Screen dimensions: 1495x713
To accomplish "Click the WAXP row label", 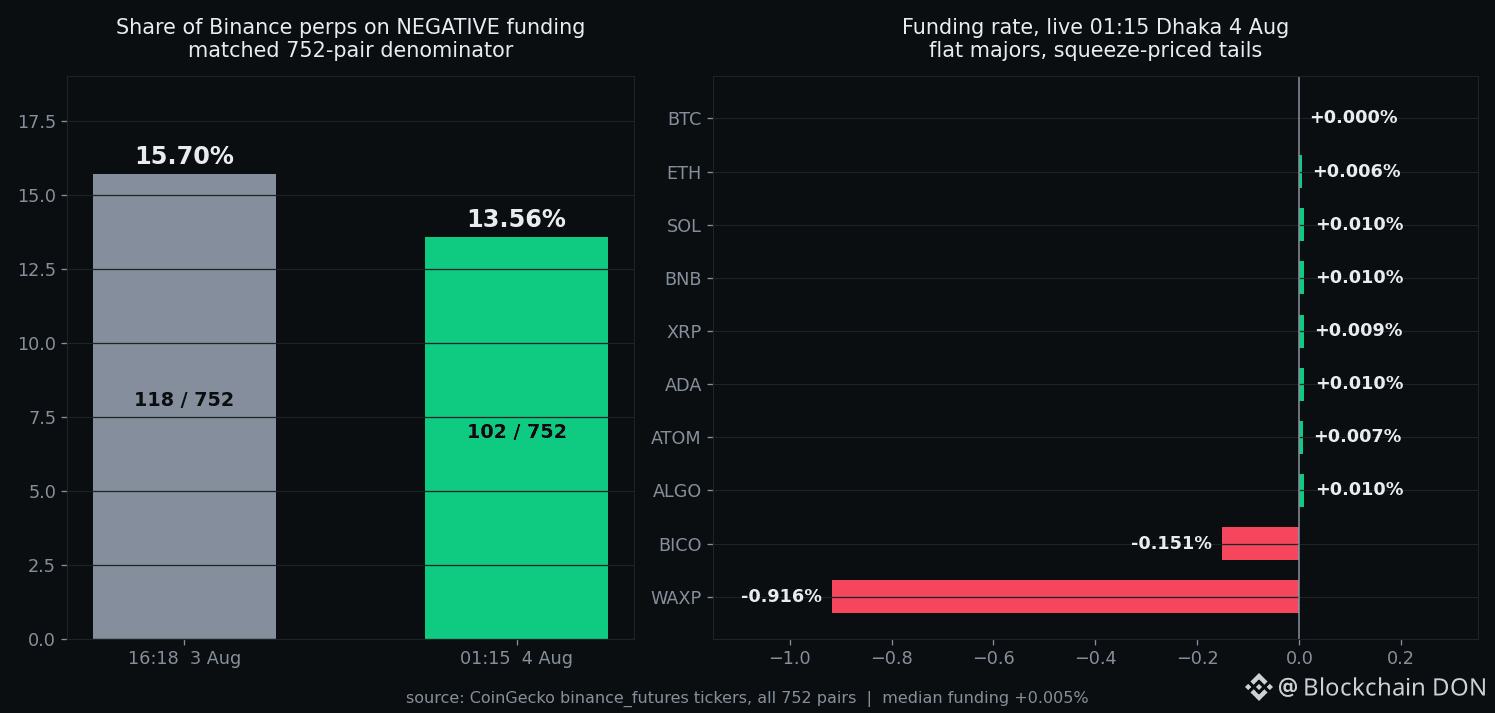I will 676,598.
